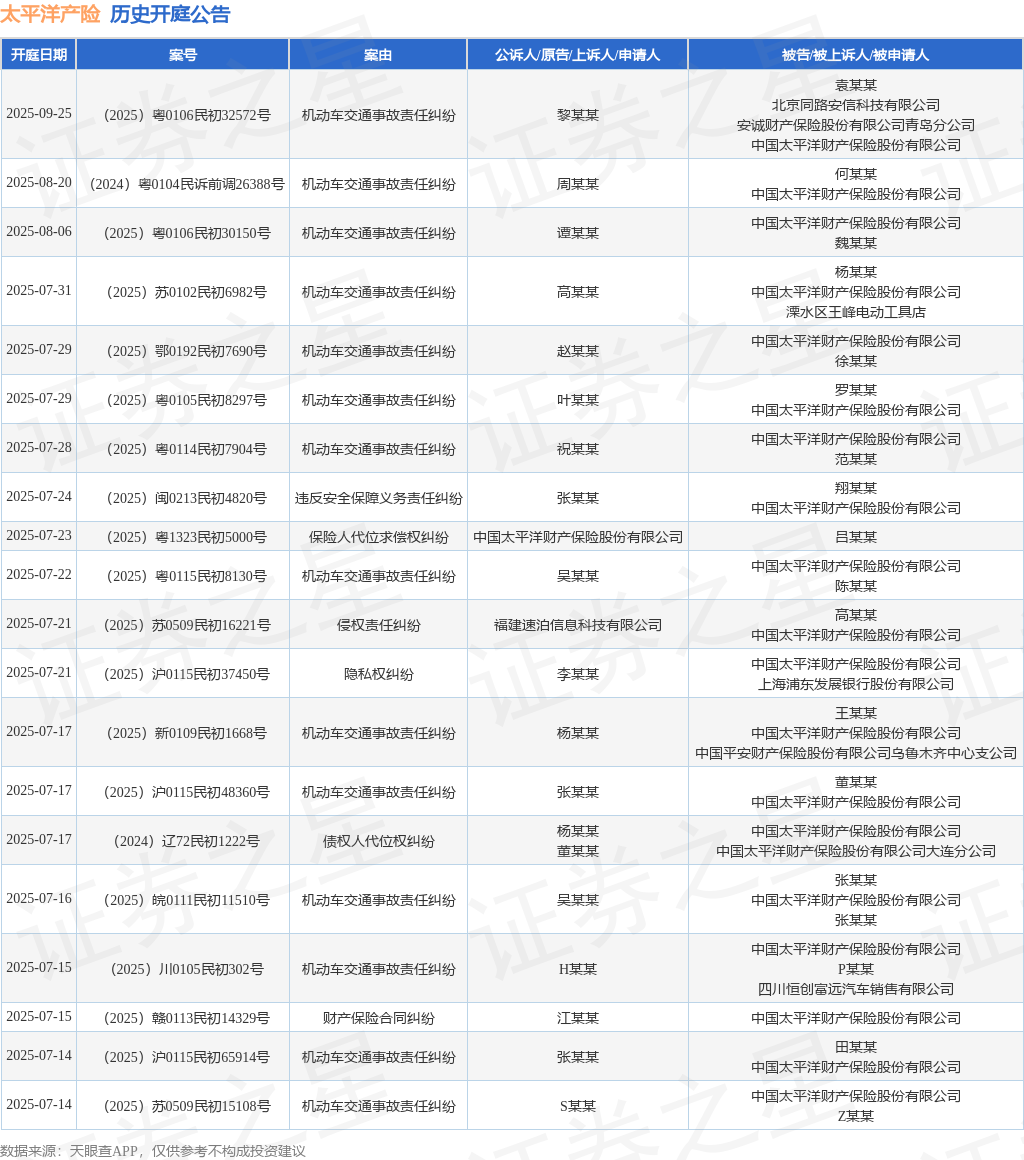Click plaintiff S某某
The image size is (1024, 1160).
pos(578,1106)
